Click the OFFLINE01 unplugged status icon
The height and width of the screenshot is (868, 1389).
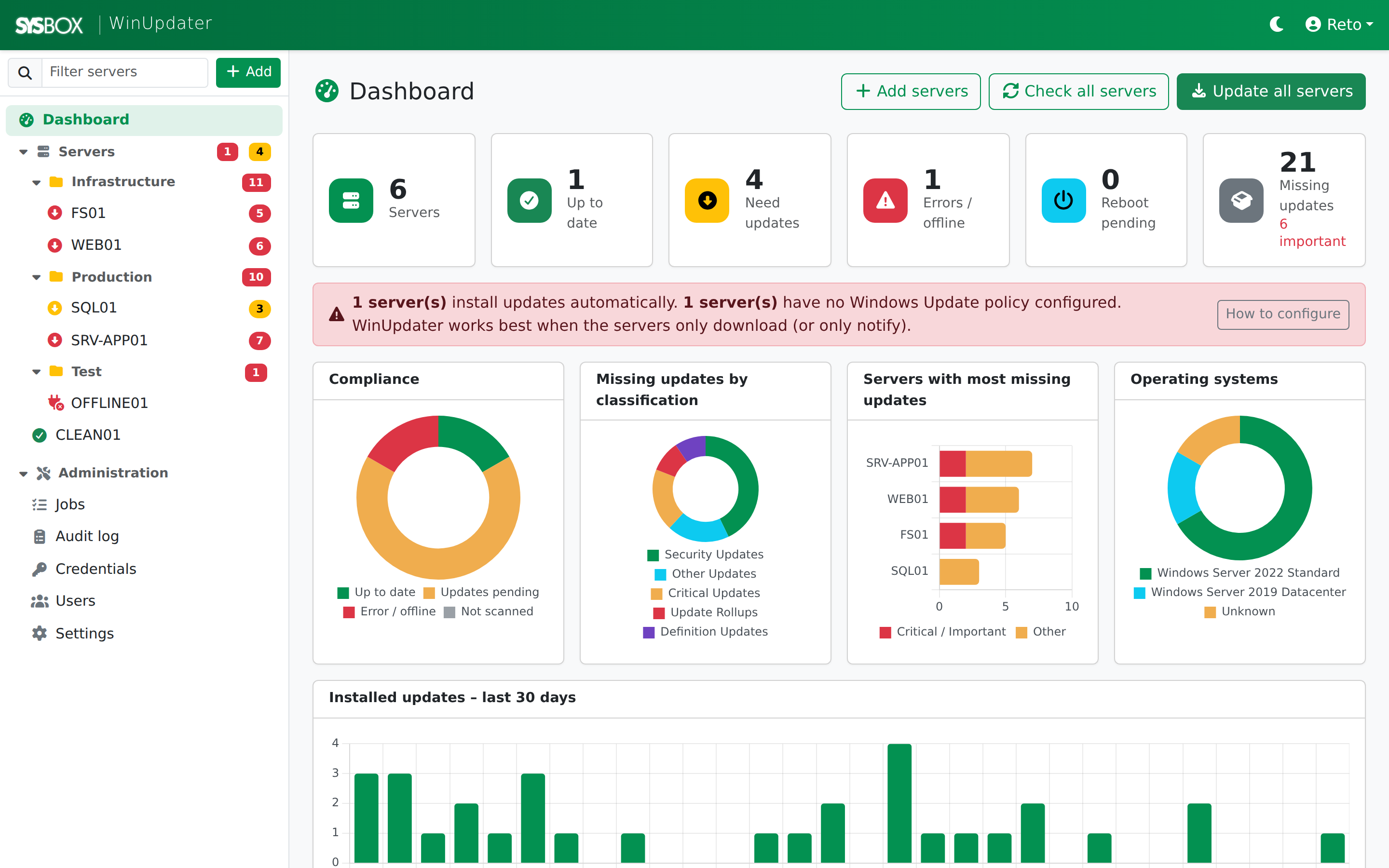(x=55, y=403)
